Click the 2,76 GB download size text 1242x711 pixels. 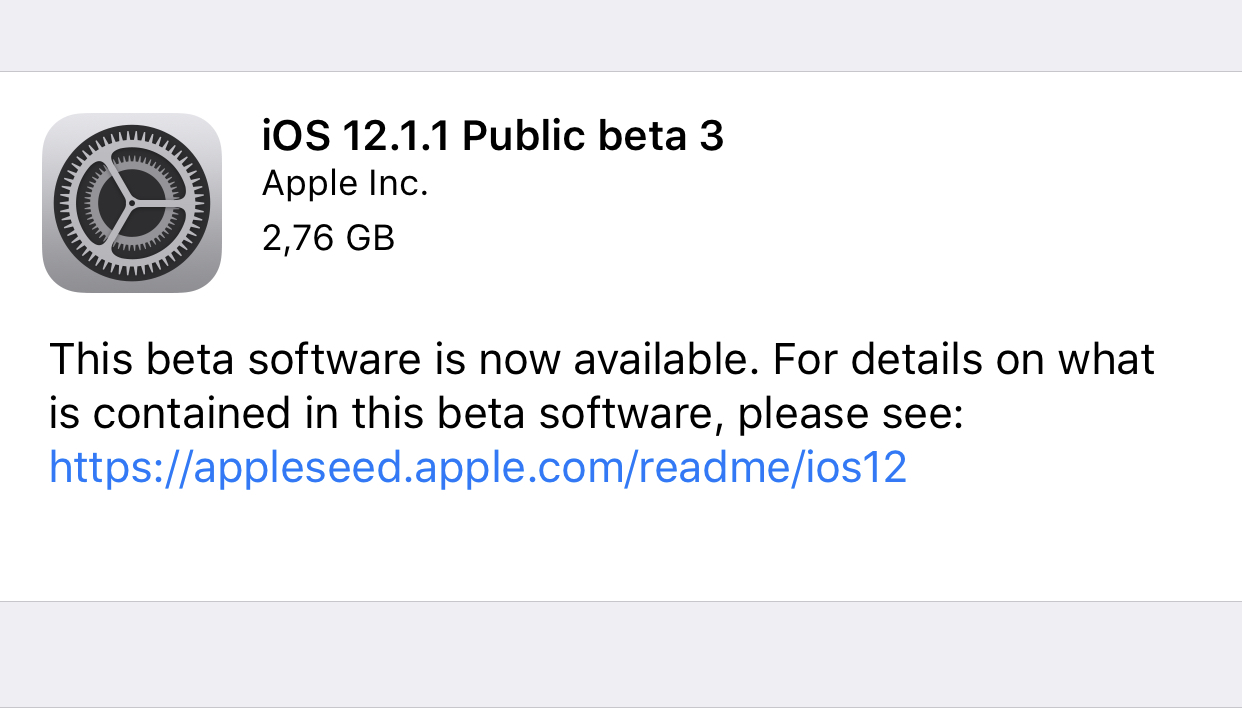click(x=328, y=239)
